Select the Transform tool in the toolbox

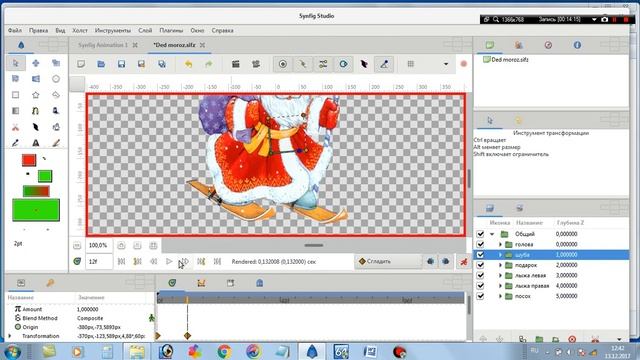click(16, 63)
